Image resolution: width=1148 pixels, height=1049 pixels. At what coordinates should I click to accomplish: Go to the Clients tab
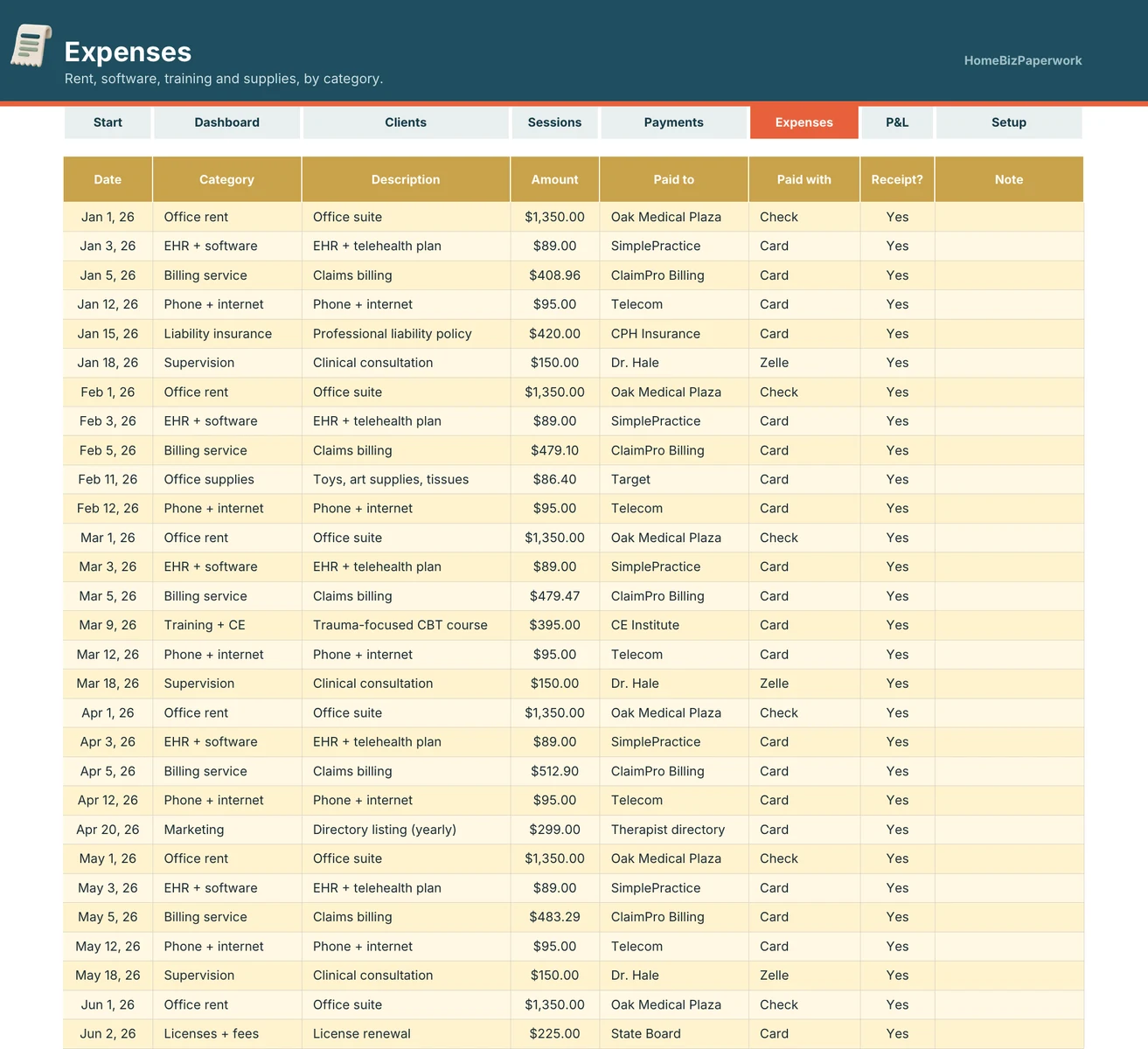coord(406,122)
